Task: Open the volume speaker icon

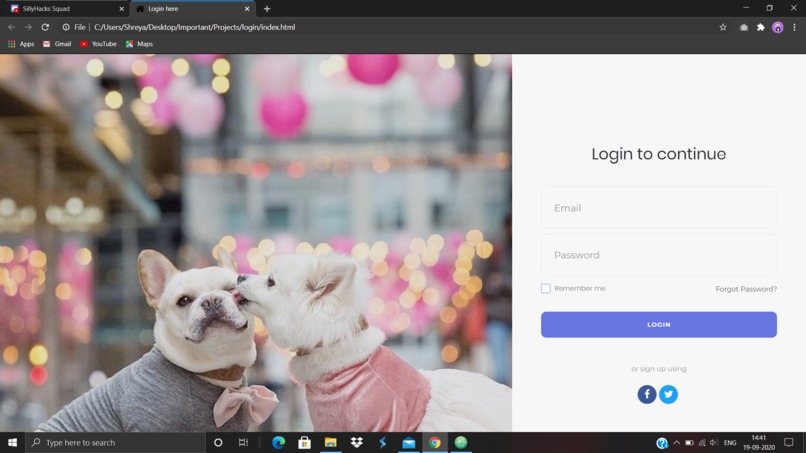Action: click(714, 443)
